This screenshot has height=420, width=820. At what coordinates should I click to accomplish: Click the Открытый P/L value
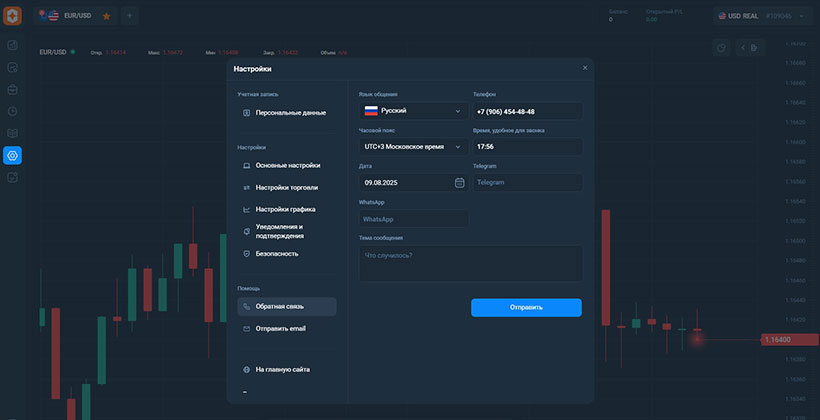click(x=651, y=20)
